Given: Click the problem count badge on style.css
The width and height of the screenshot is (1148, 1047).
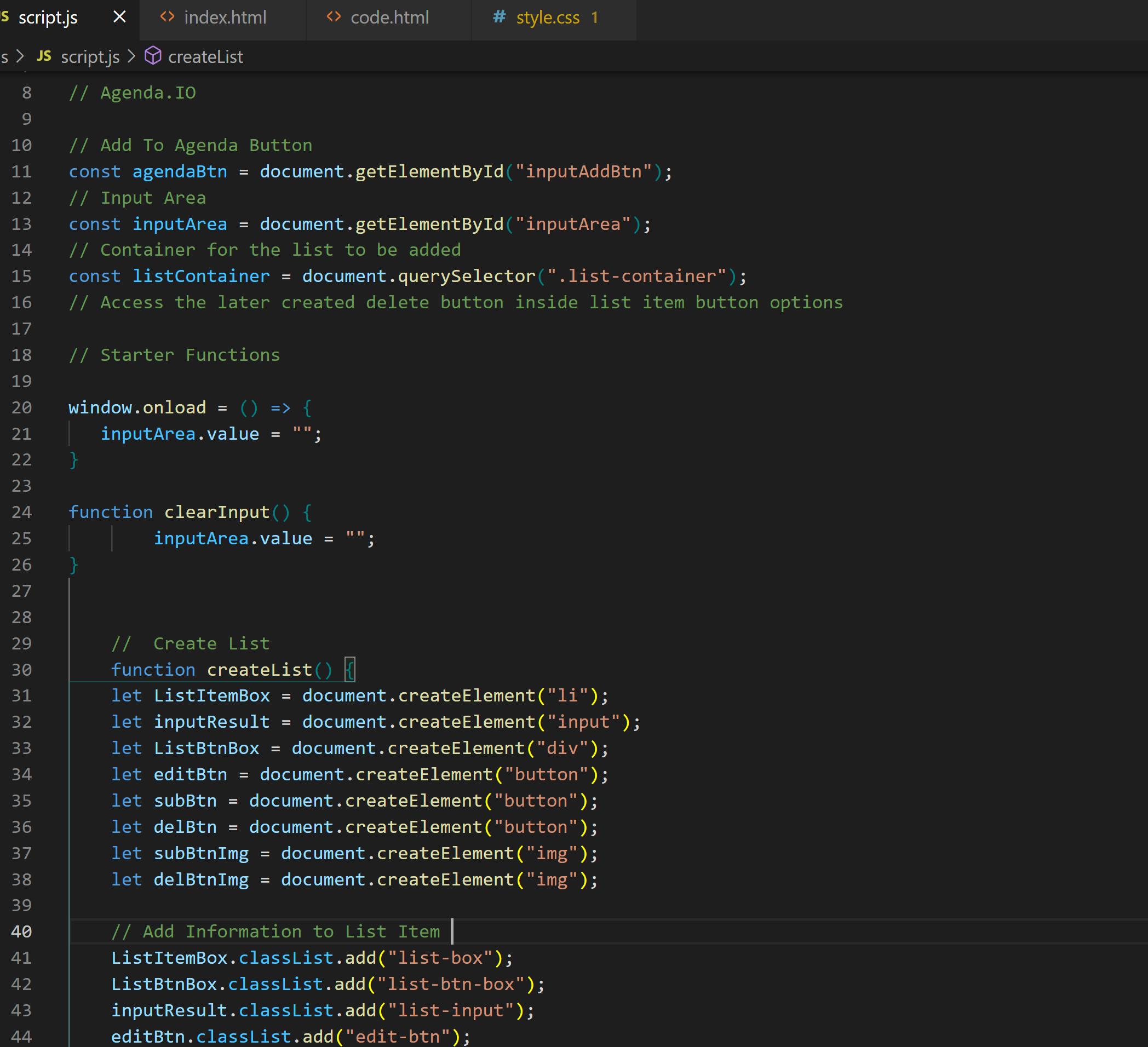Looking at the screenshot, I should tap(594, 18).
